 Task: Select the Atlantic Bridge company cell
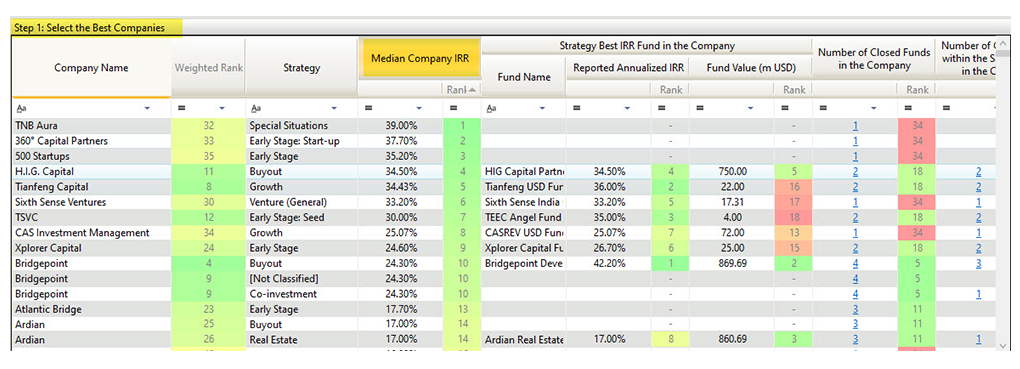(x=92, y=309)
